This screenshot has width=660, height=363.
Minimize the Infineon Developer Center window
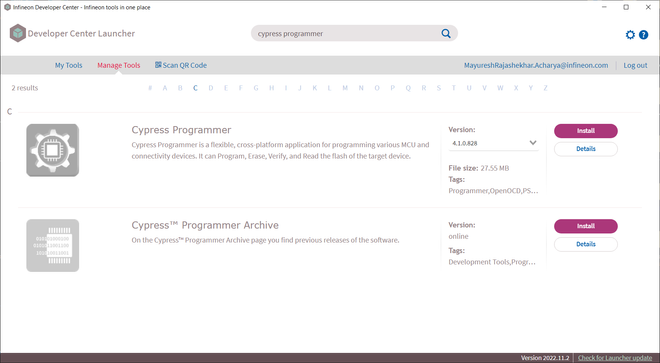(x=604, y=7)
